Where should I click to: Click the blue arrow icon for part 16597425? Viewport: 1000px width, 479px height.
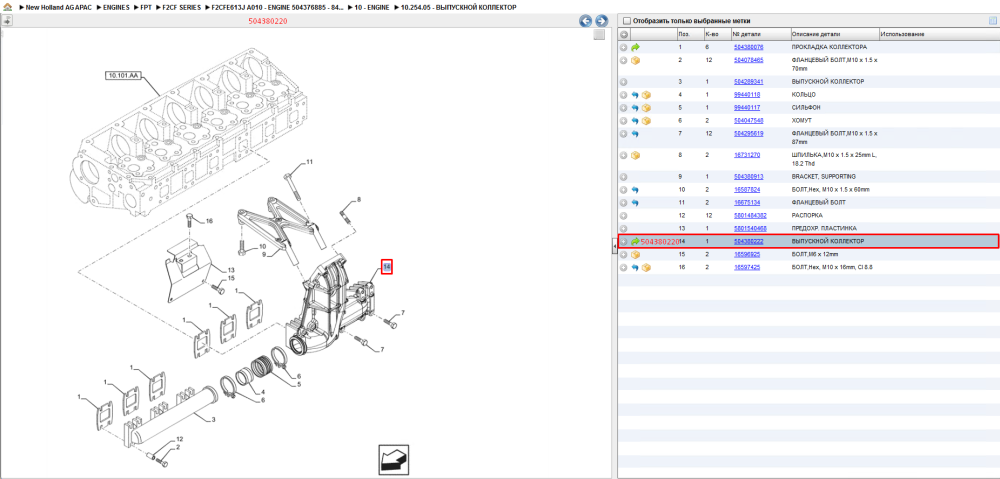(x=635, y=267)
